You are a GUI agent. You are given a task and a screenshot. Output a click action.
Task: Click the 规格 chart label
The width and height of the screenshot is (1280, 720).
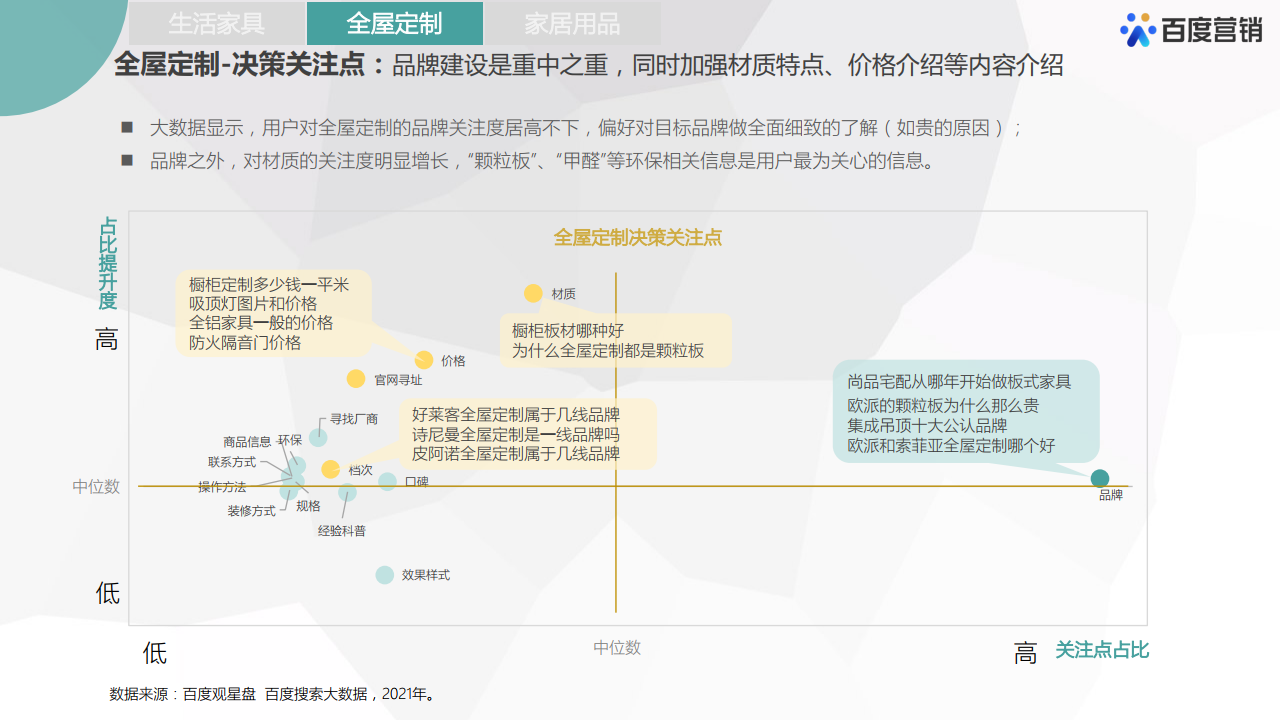tap(308, 506)
